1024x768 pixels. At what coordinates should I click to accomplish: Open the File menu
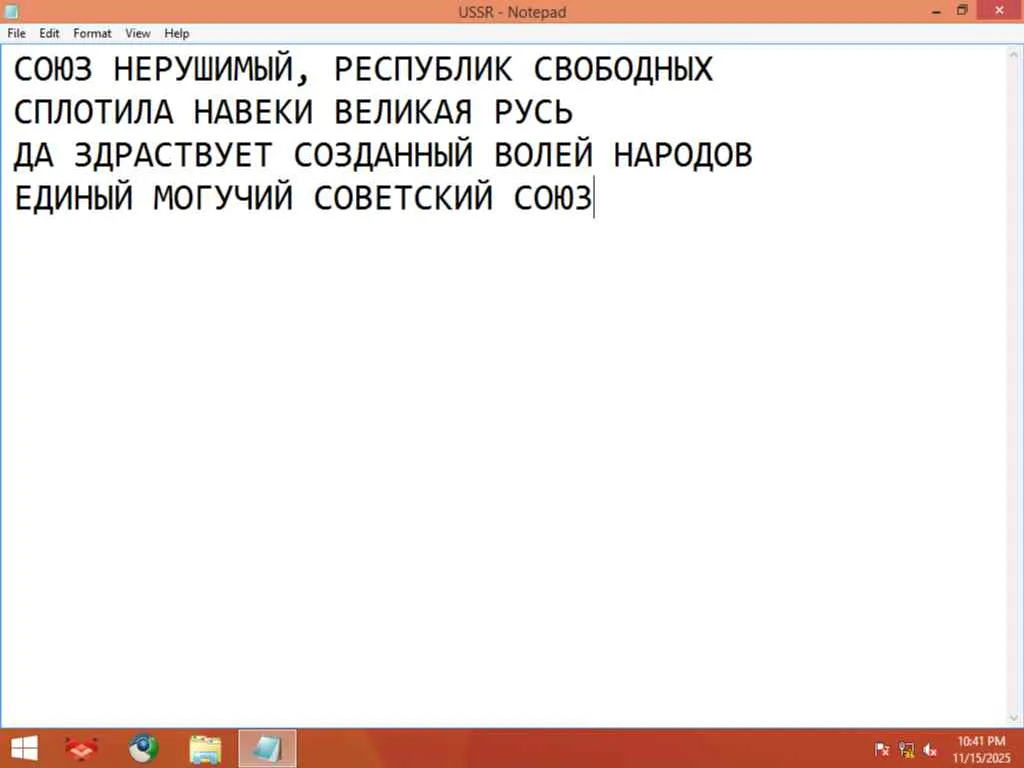16,33
